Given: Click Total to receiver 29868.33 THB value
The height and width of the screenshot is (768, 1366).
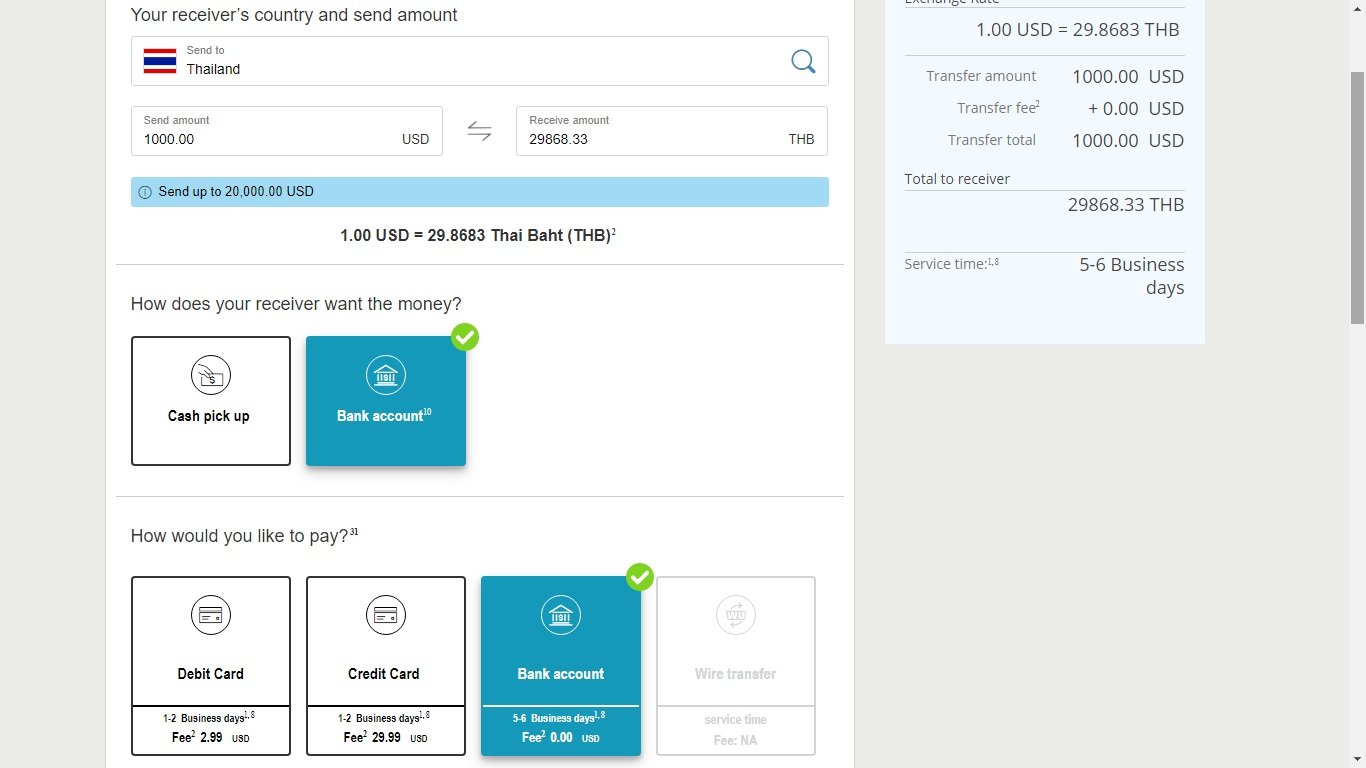Looking at the screenshot, I should click(x=1126, y=205).
